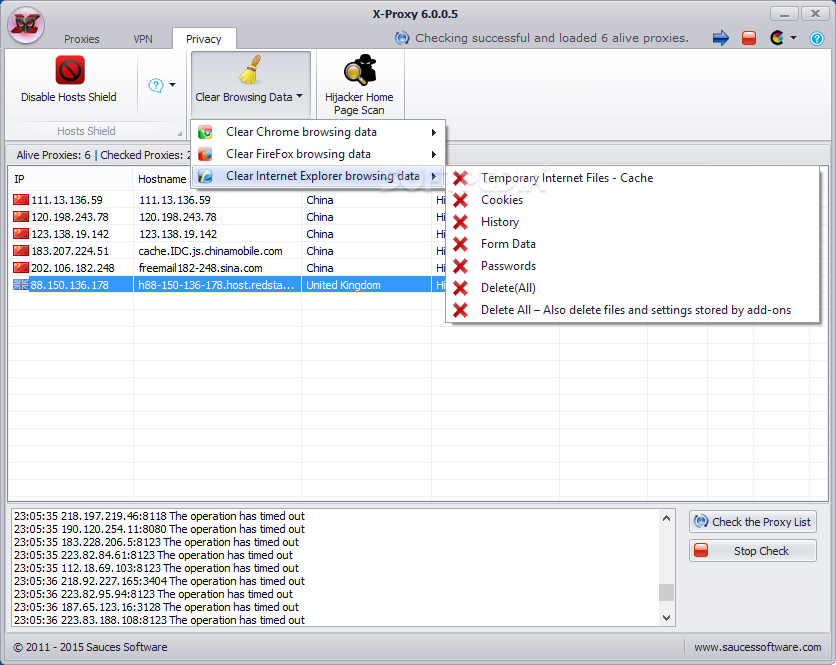Click the red X beside Cookies
The image size is (836, 665).
(460, 200)
